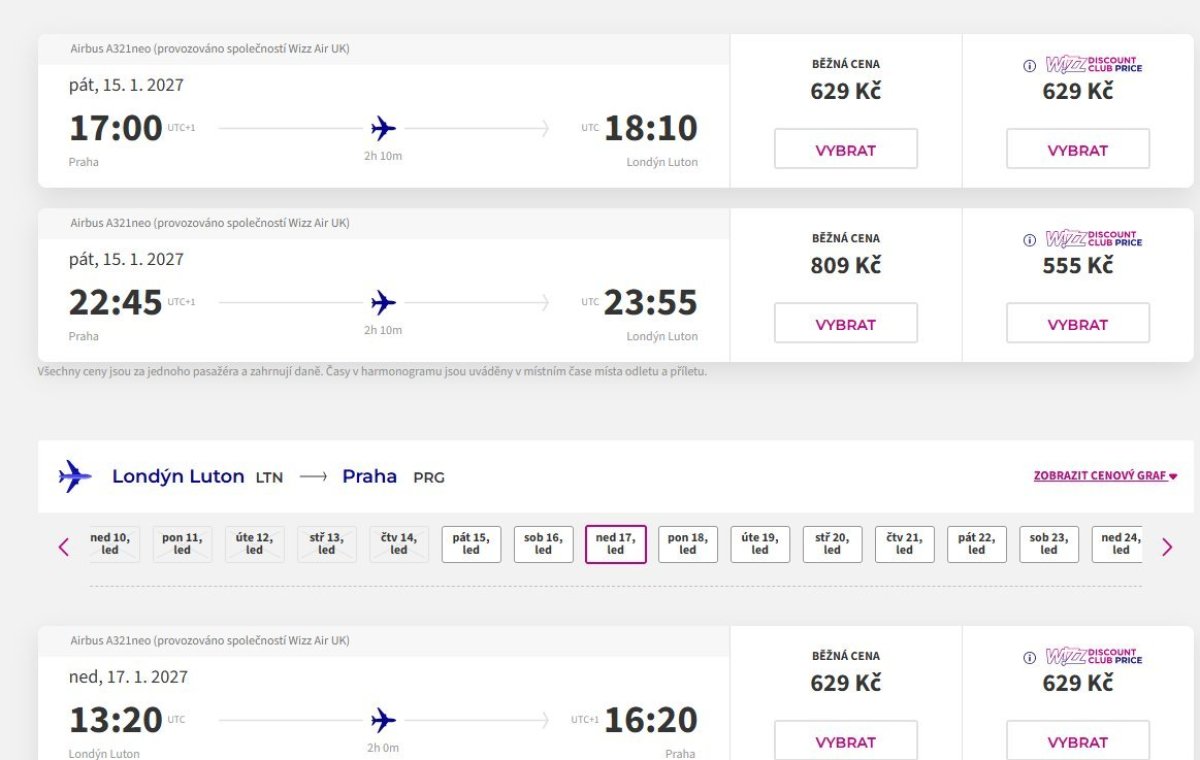1200x760 pixels.
Task: Choose regular price VYBRAT for 13:20 return flight
Action: pyautogui.click(x=846, y=741)
